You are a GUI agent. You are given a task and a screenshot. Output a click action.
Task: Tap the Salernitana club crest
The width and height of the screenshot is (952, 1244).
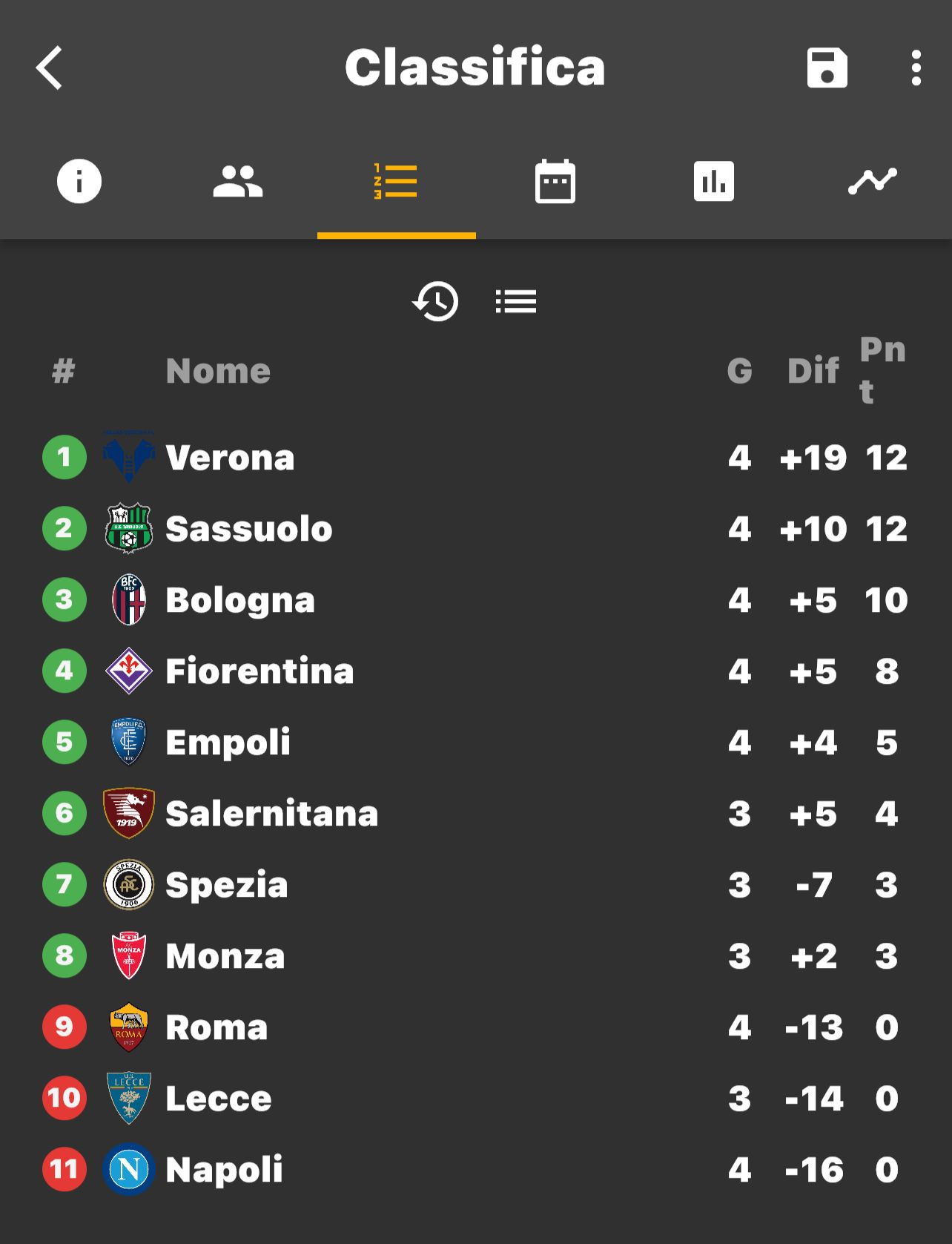coord(129,813)
